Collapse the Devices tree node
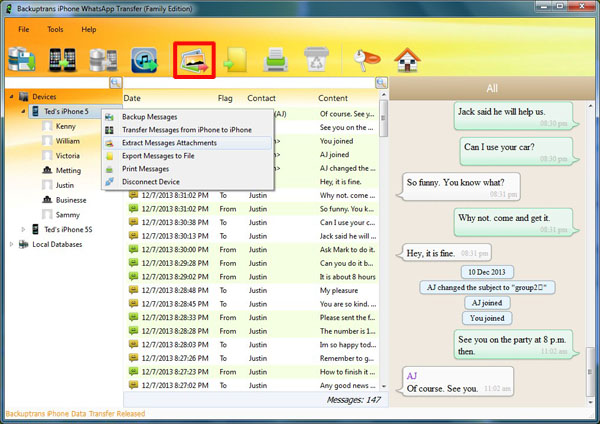The width and height of the screenshot is (600, 424). click(11, 96)
